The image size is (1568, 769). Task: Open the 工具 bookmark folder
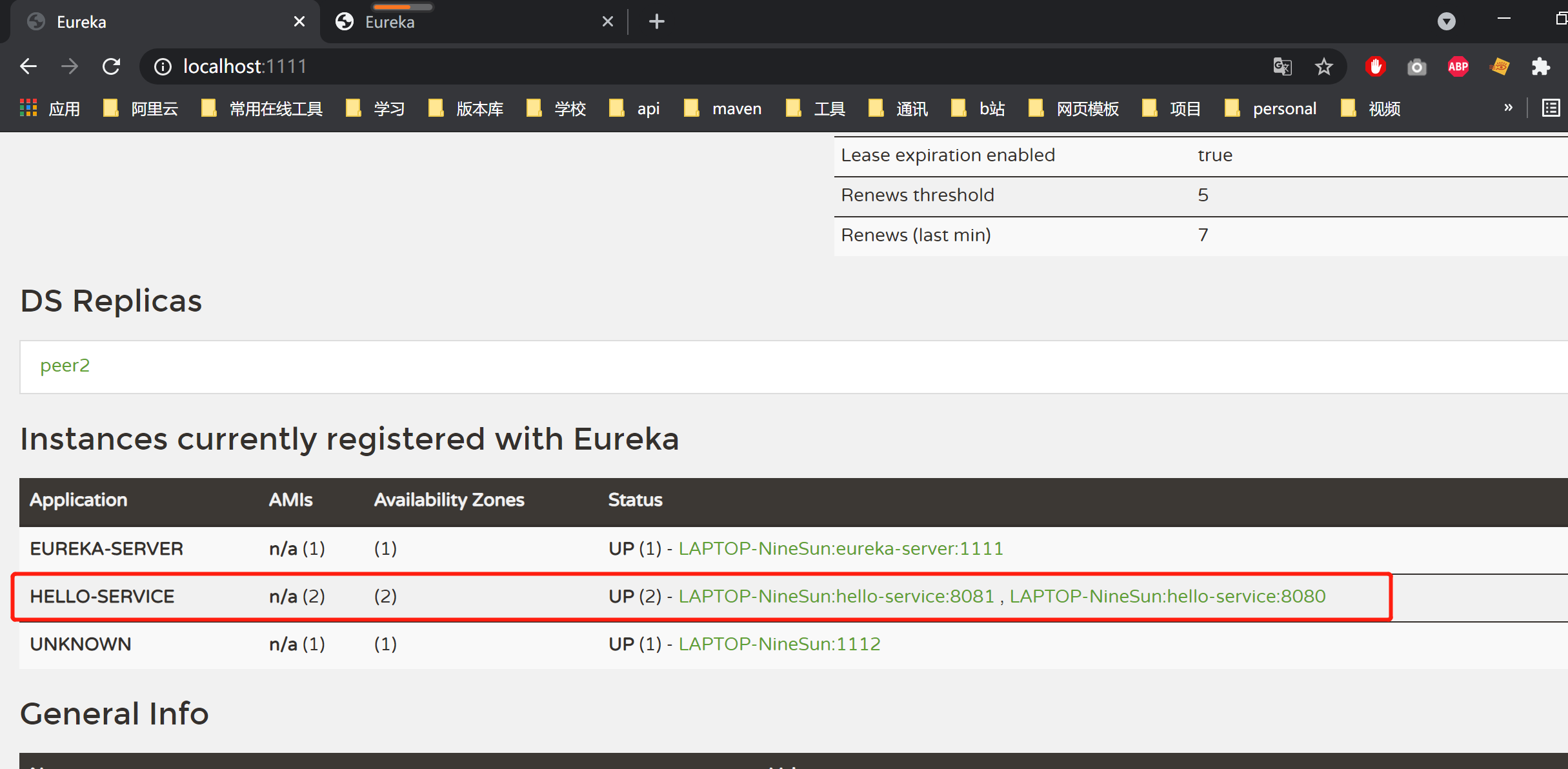click(x=816, y=108)
